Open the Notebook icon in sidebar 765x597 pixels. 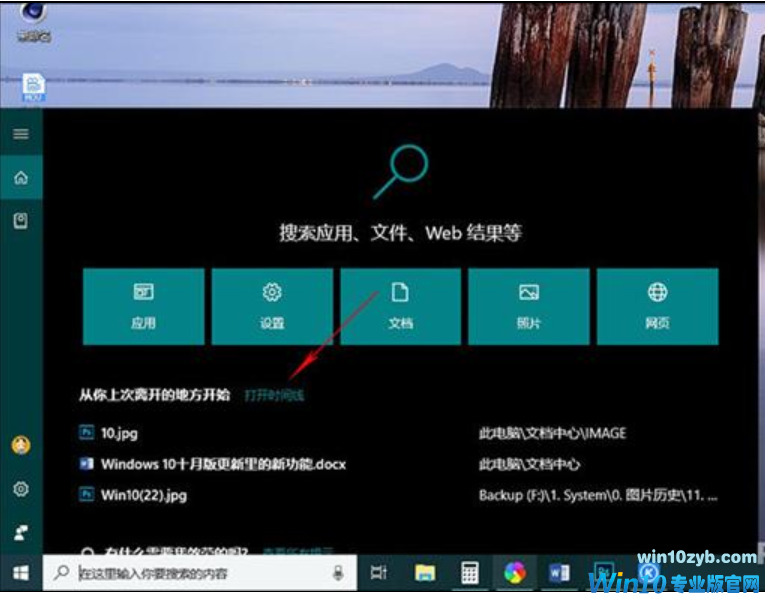pos(20,221)
